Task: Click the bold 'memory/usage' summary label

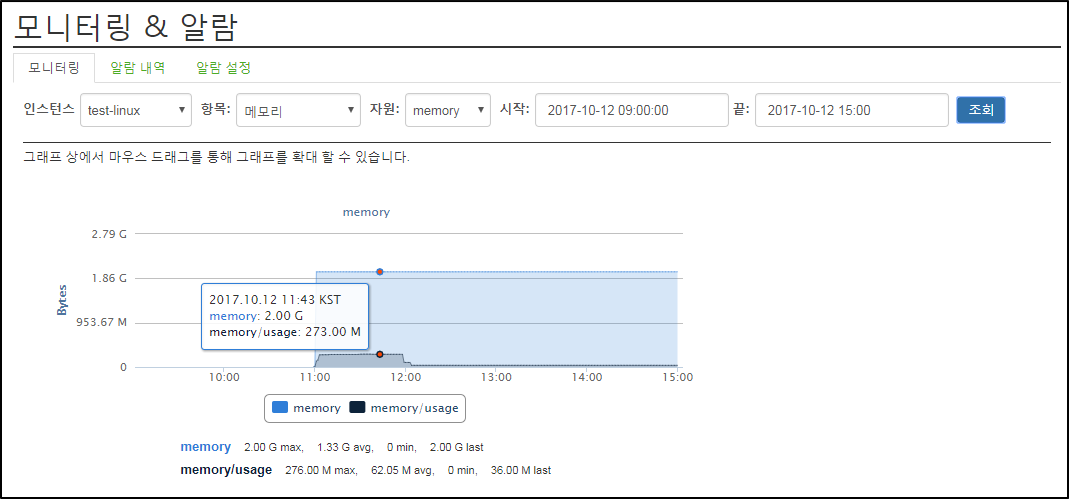Action: (226, 470)
